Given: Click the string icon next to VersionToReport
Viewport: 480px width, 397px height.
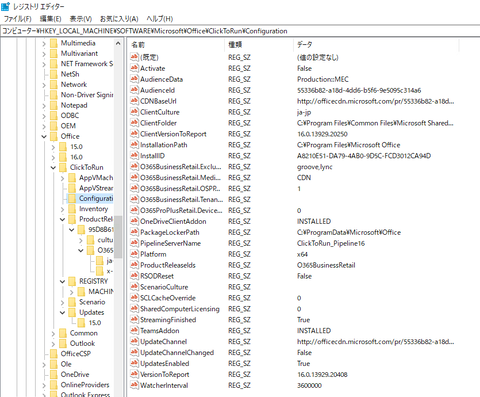Looking at the screenshot, I should (134, 374).
